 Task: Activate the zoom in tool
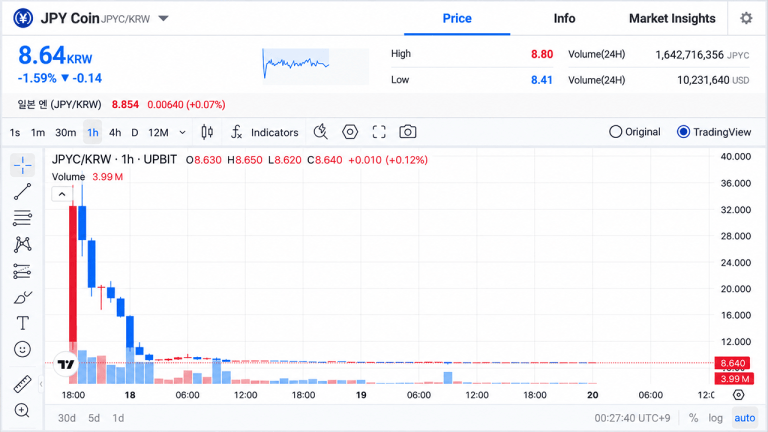(x=23, y=410)
